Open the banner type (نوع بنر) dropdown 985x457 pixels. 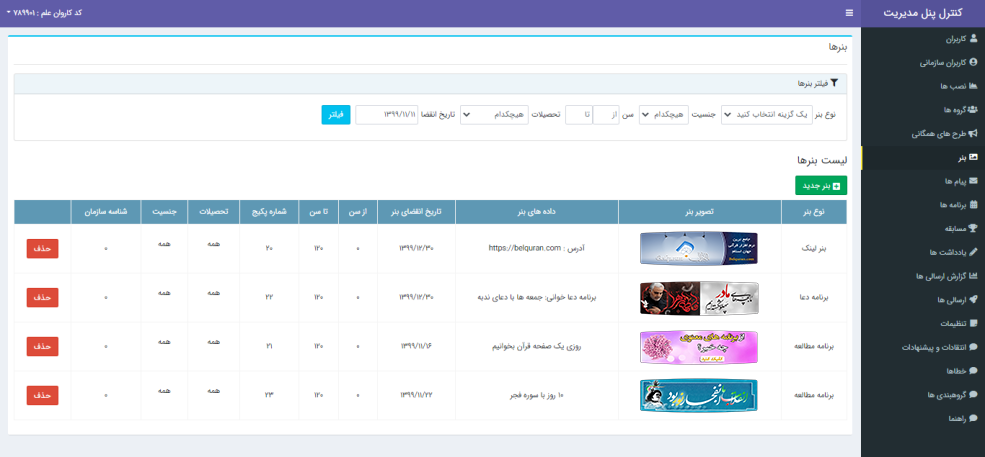point(766,115)
